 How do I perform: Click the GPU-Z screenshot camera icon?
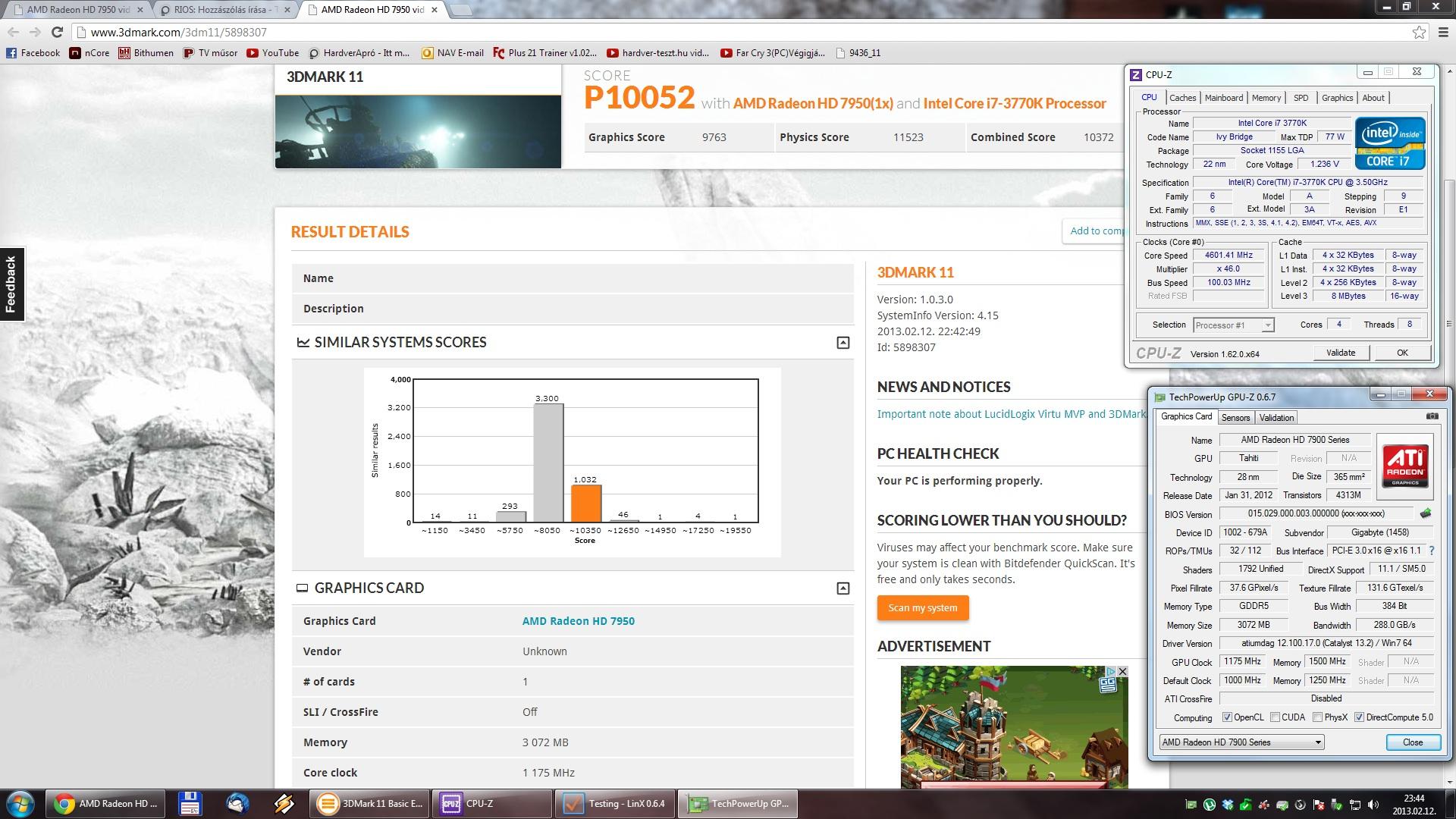[x=1432, y=416]
